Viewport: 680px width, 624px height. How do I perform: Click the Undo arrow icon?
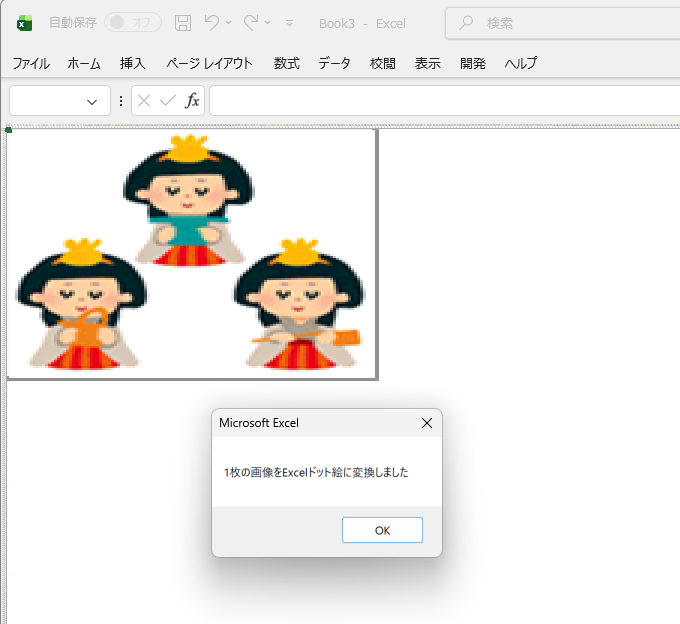(211, 23)
